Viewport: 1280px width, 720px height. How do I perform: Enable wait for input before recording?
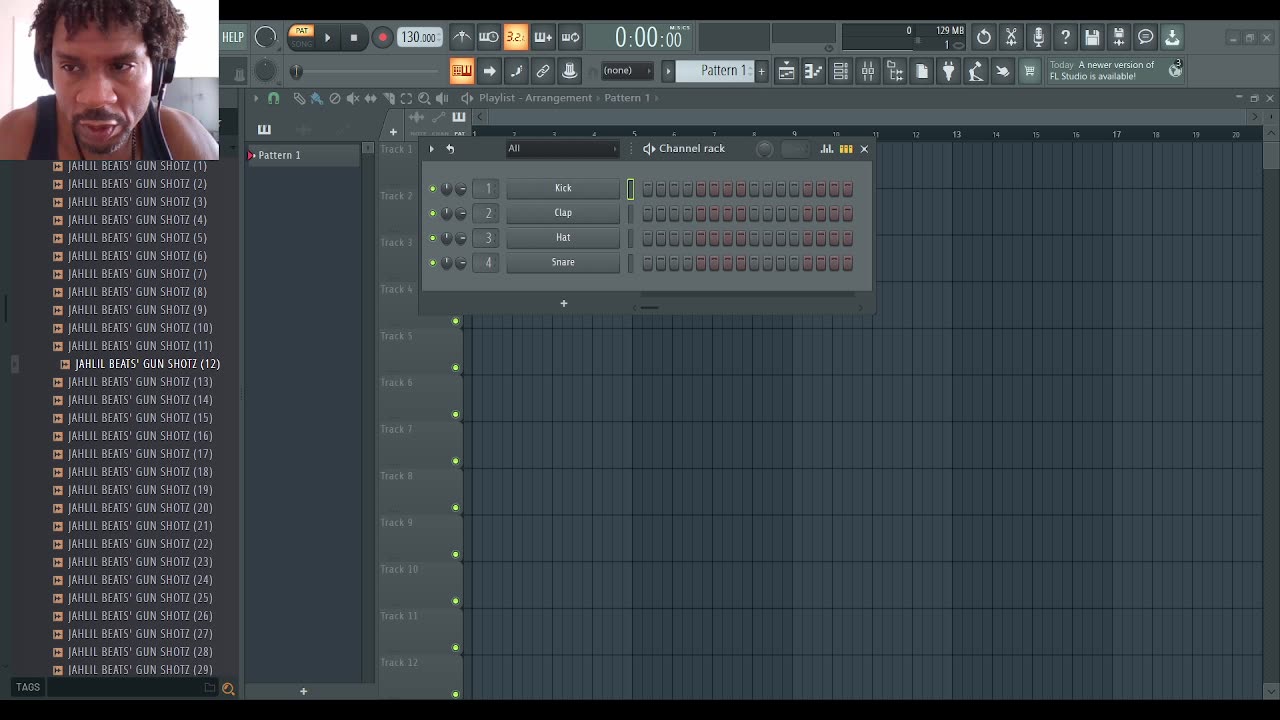(488, 38)
